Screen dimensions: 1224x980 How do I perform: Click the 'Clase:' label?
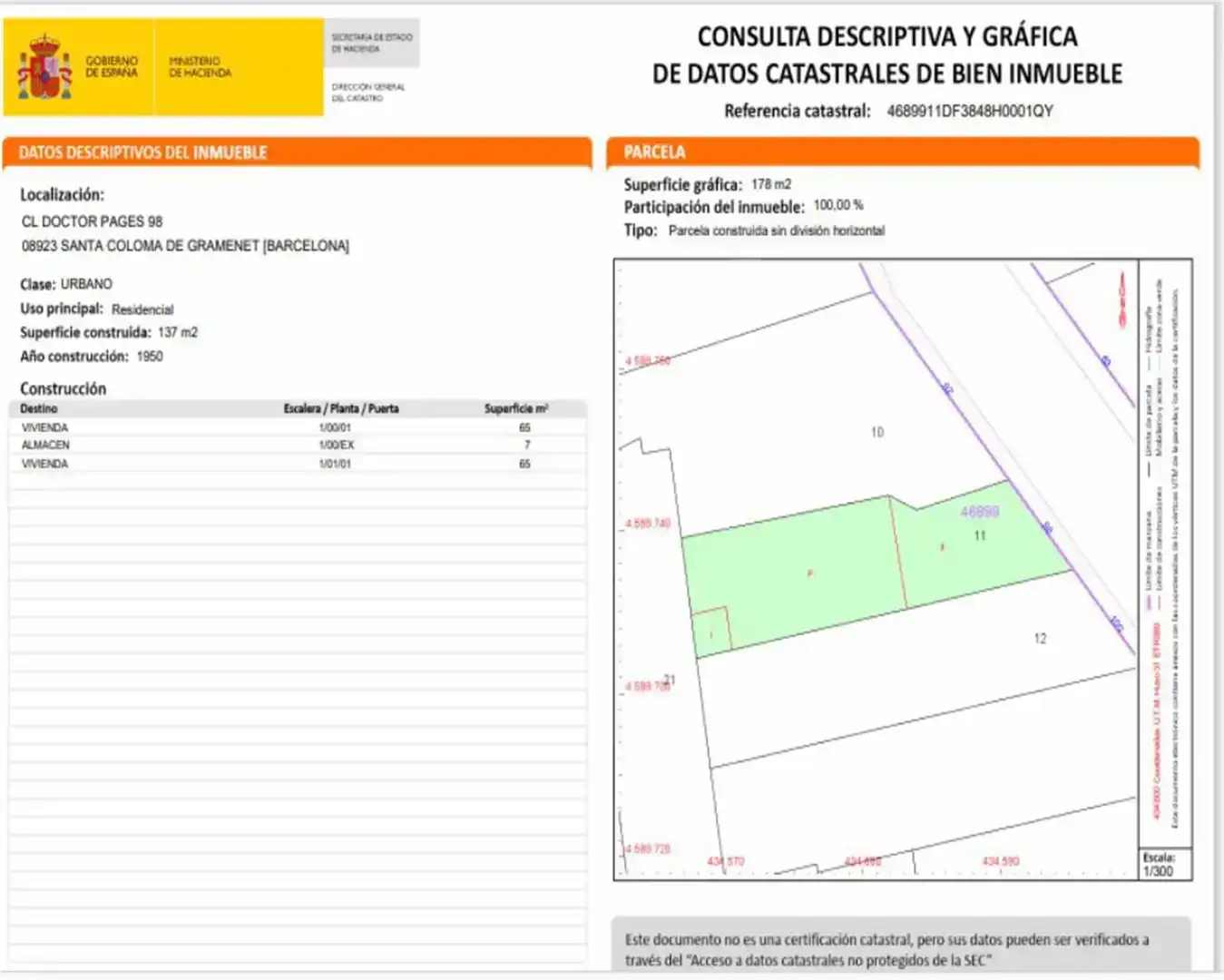[x=38, y=284]
